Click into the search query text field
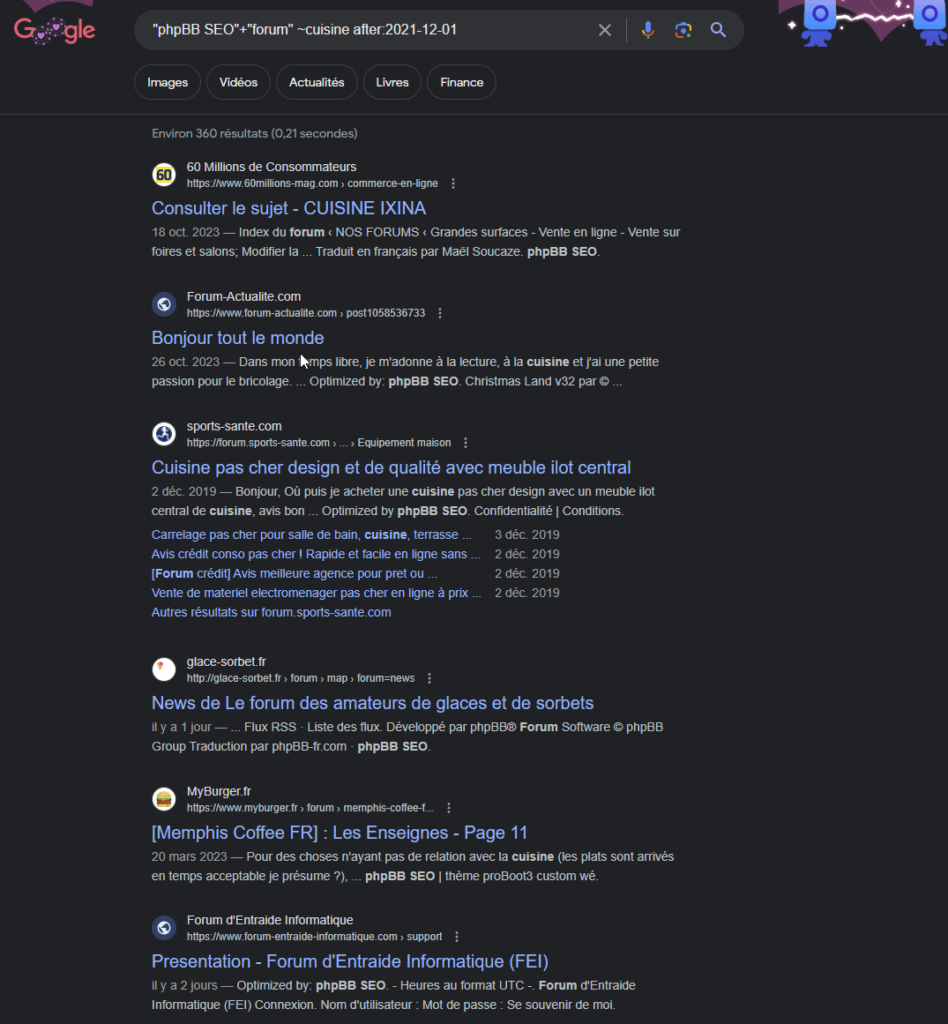The width and height of the screenshot is (948, 1024). click(x=366, y=30)
